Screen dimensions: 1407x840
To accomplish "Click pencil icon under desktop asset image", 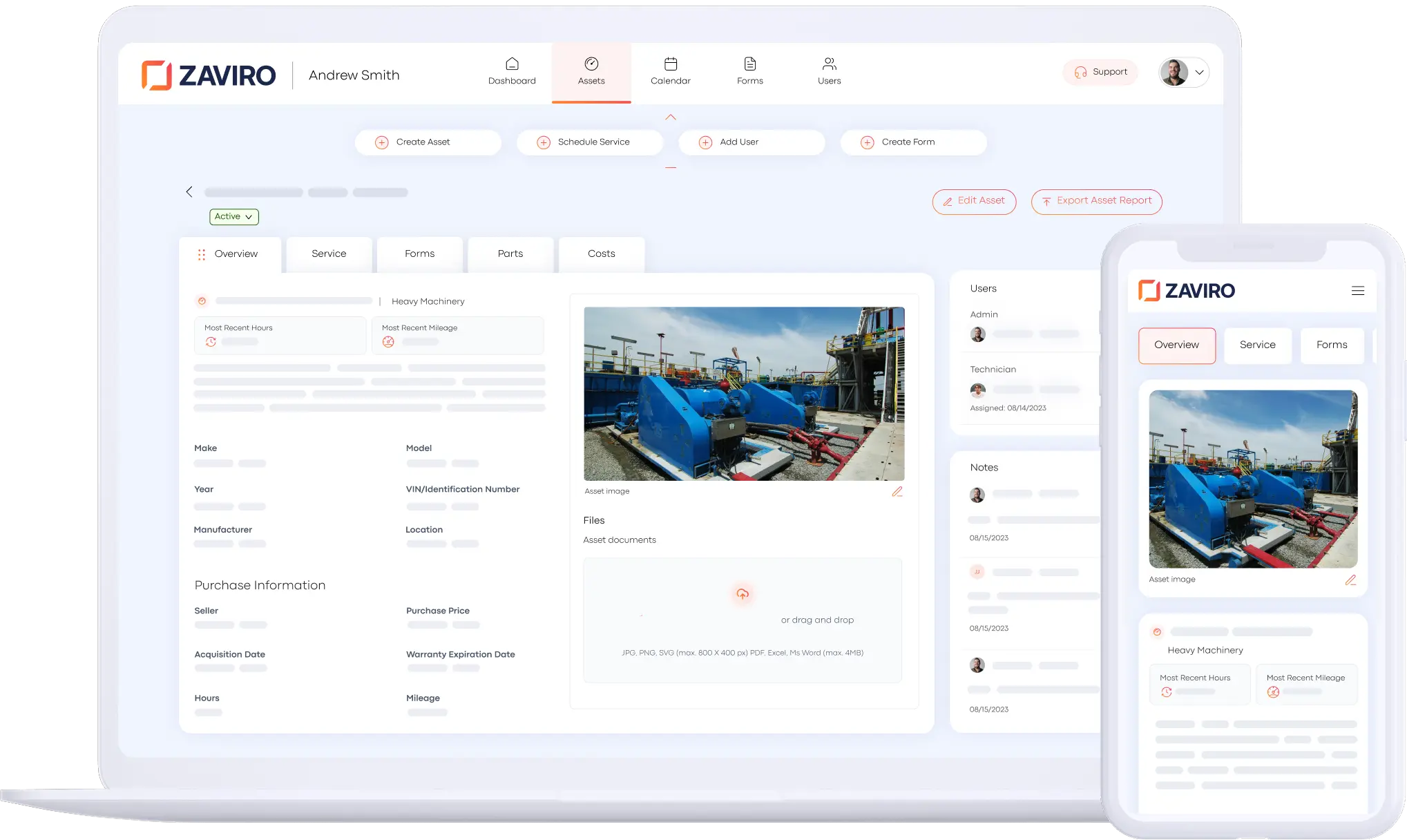I will coord(897,492).
